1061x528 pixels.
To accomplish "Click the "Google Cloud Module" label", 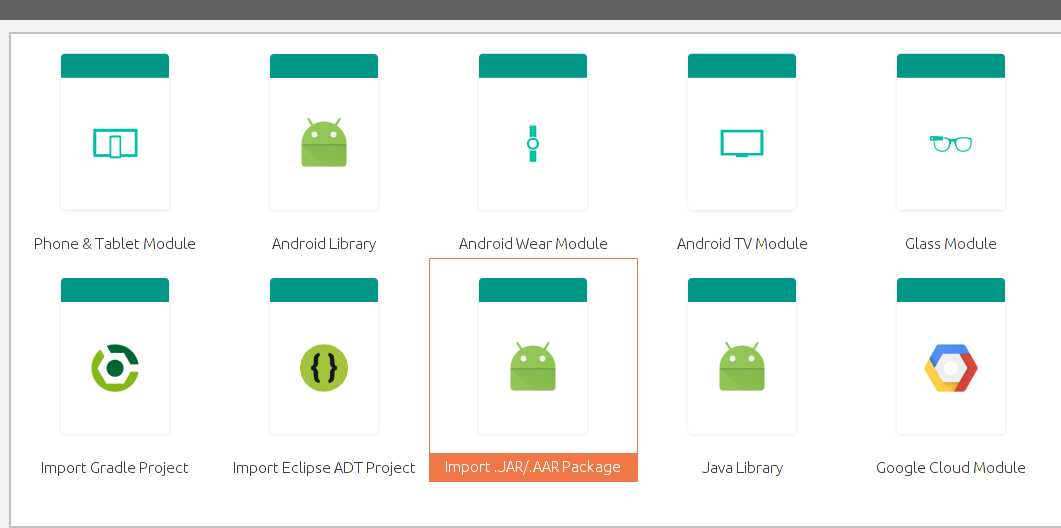I will 951,468.
